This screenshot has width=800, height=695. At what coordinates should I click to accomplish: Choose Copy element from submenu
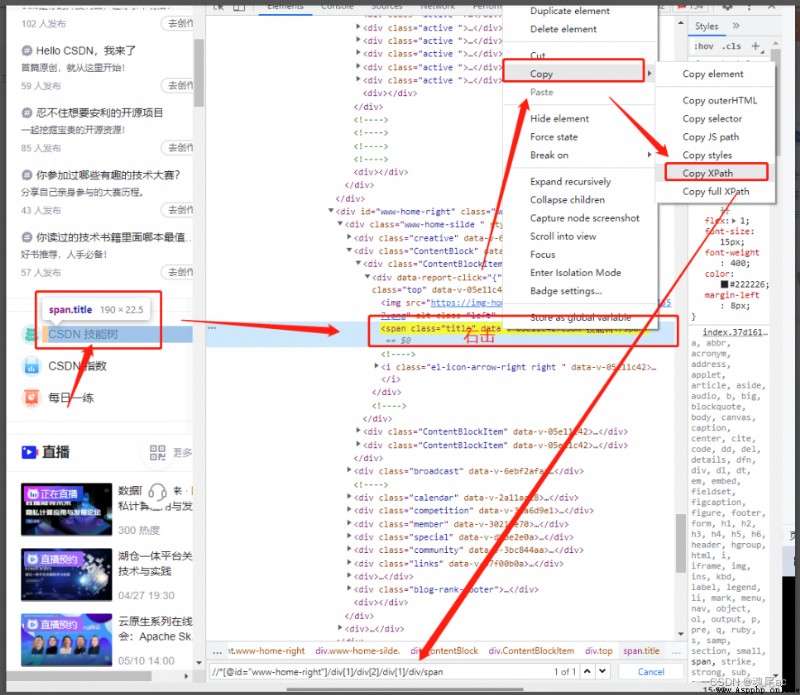pos(715,74)
